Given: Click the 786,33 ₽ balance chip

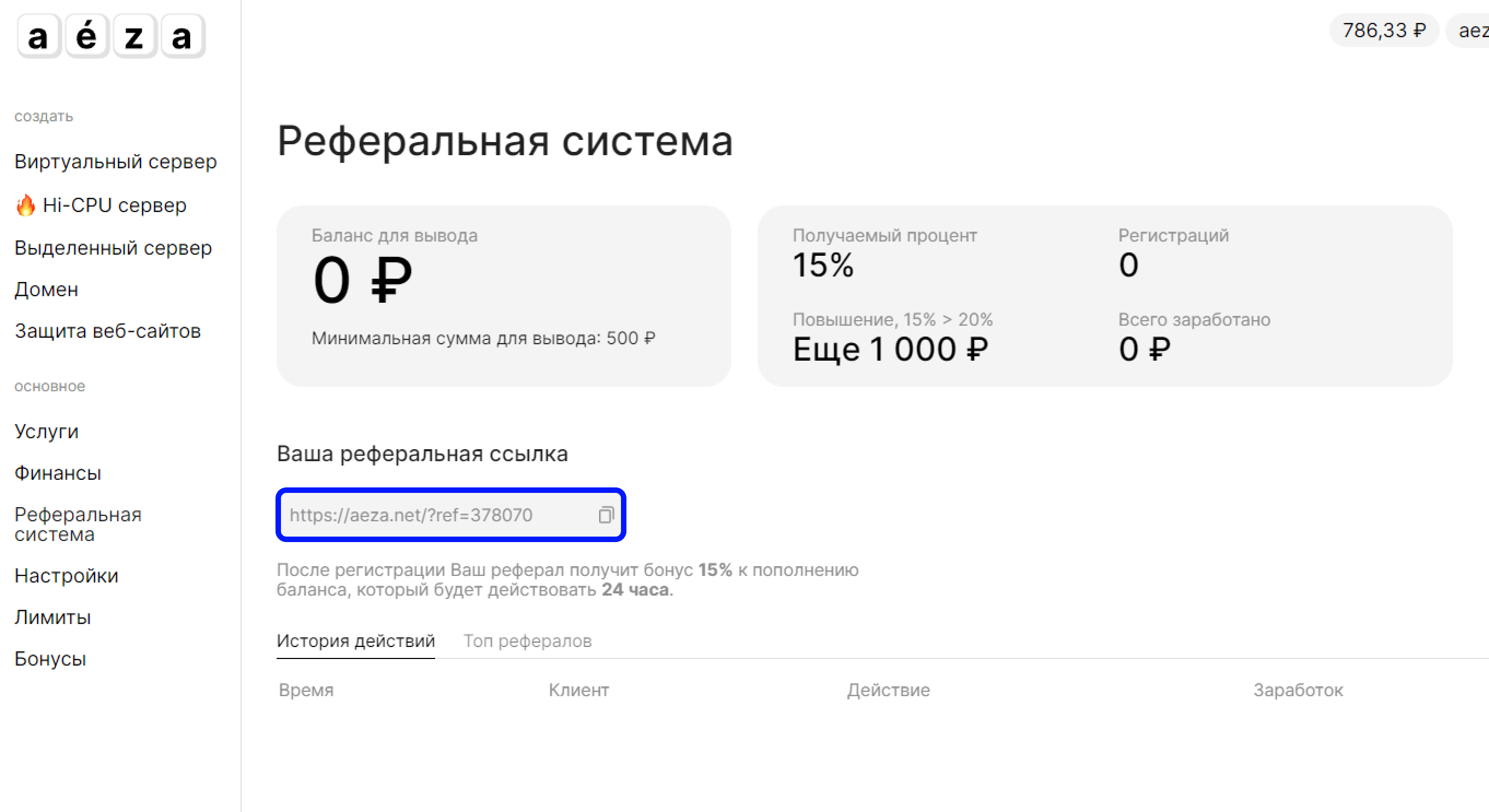Looking at the screenshot, I should [1384, 30].
